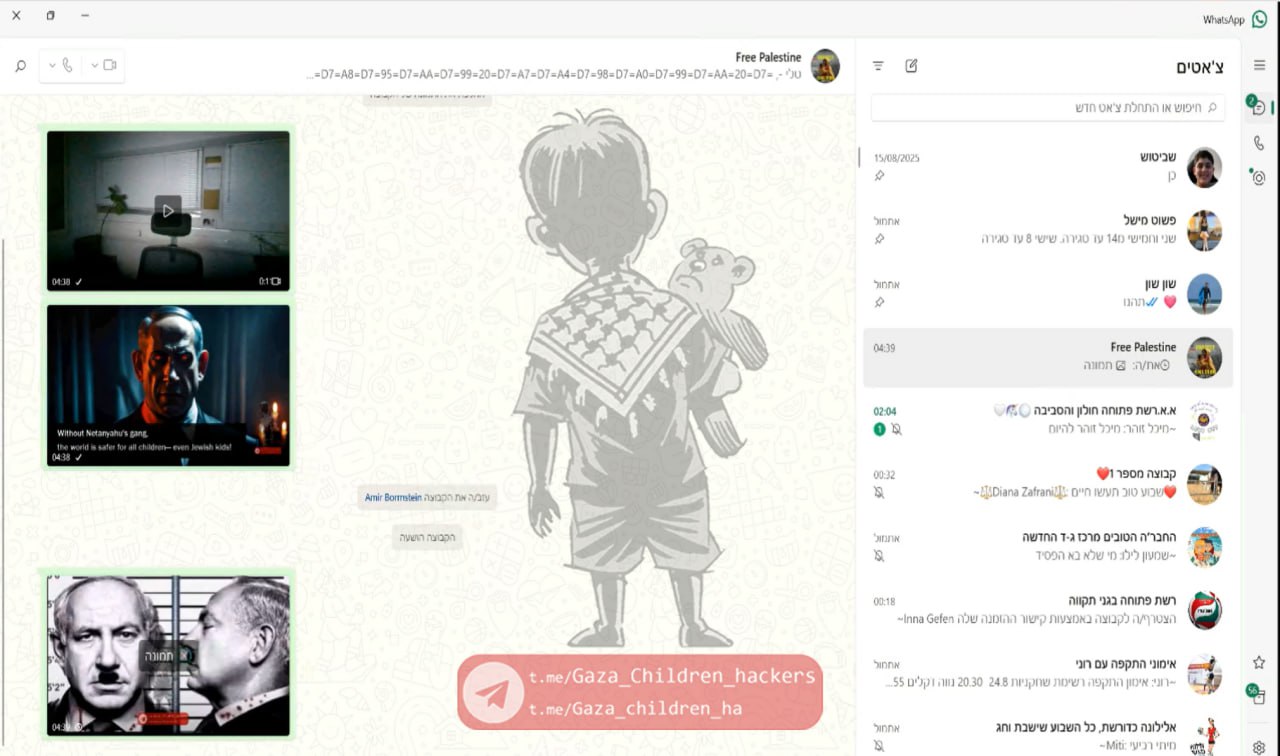The width and height of the screenshot is (1280, 756).
Task: Expand the voice call options chevron
Action: [x=52, y=66]
